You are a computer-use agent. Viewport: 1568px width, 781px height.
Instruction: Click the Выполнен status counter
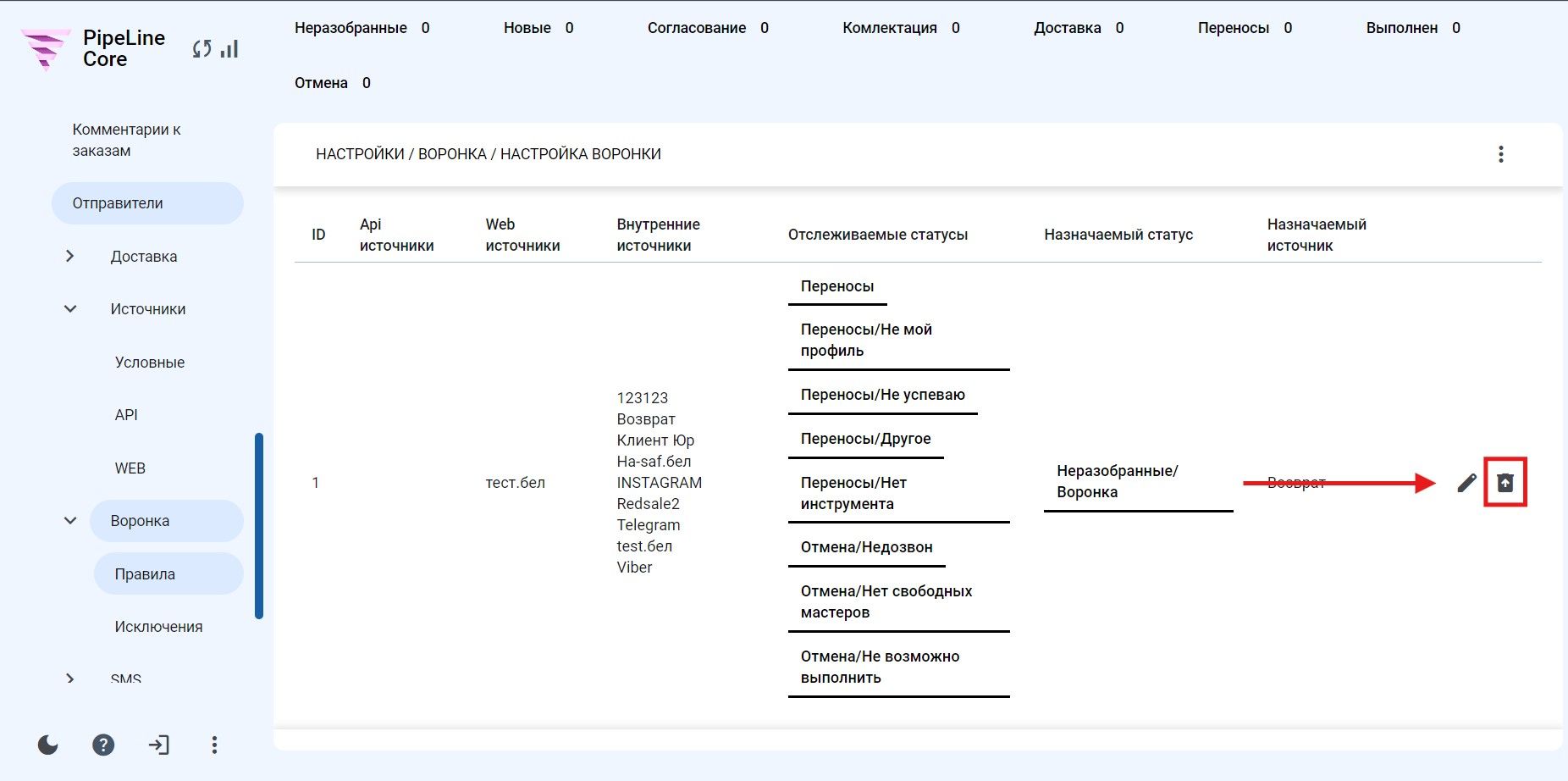click(x=1413, y=28)
